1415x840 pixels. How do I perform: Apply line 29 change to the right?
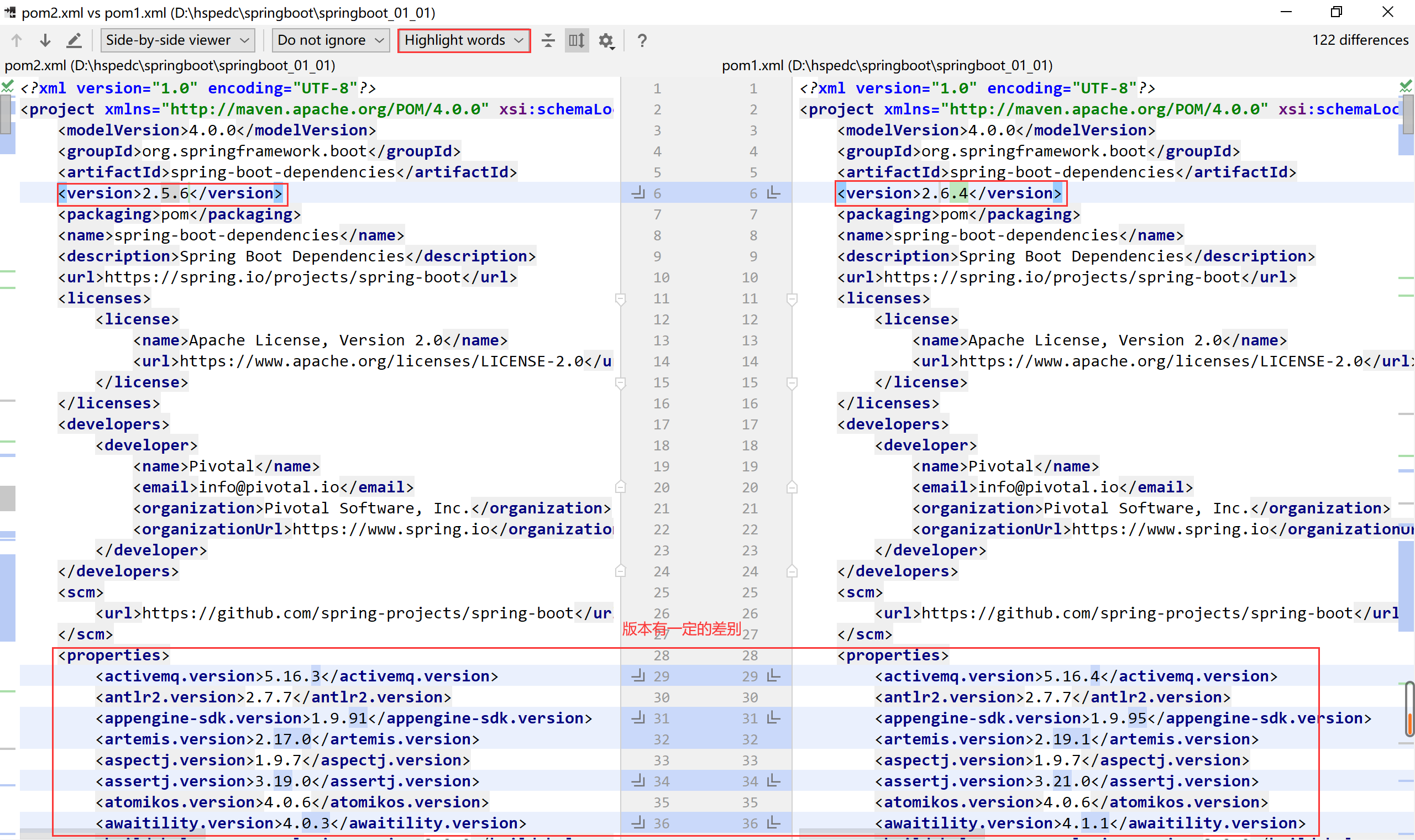point(638,676)
